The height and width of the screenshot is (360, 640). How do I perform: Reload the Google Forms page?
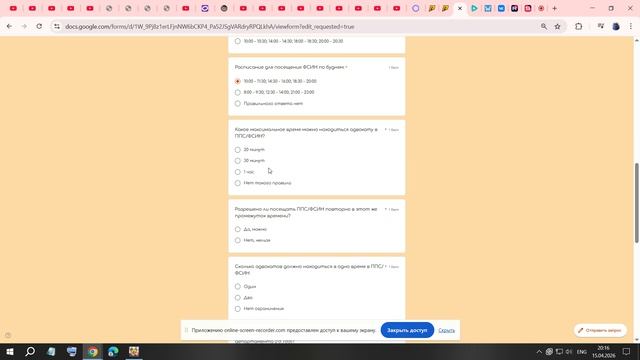[39, 27]
